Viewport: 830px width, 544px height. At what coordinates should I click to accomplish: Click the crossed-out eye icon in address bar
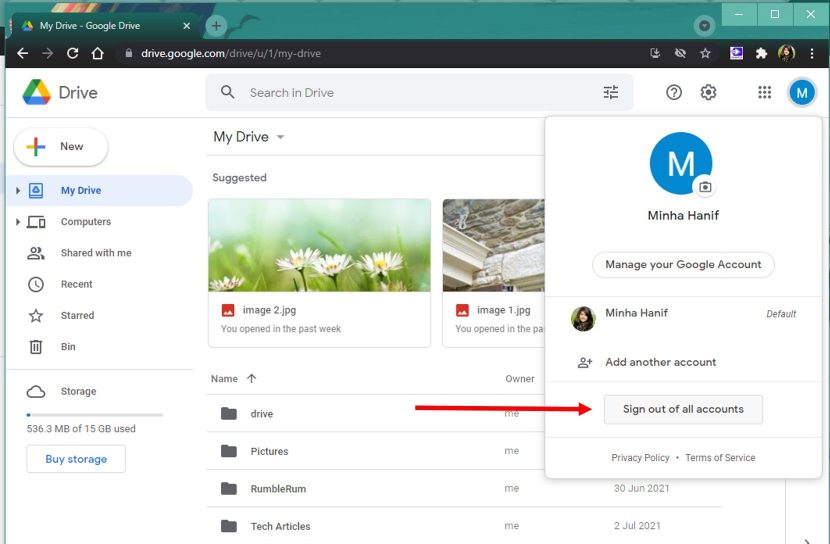(x=680, y=53)
